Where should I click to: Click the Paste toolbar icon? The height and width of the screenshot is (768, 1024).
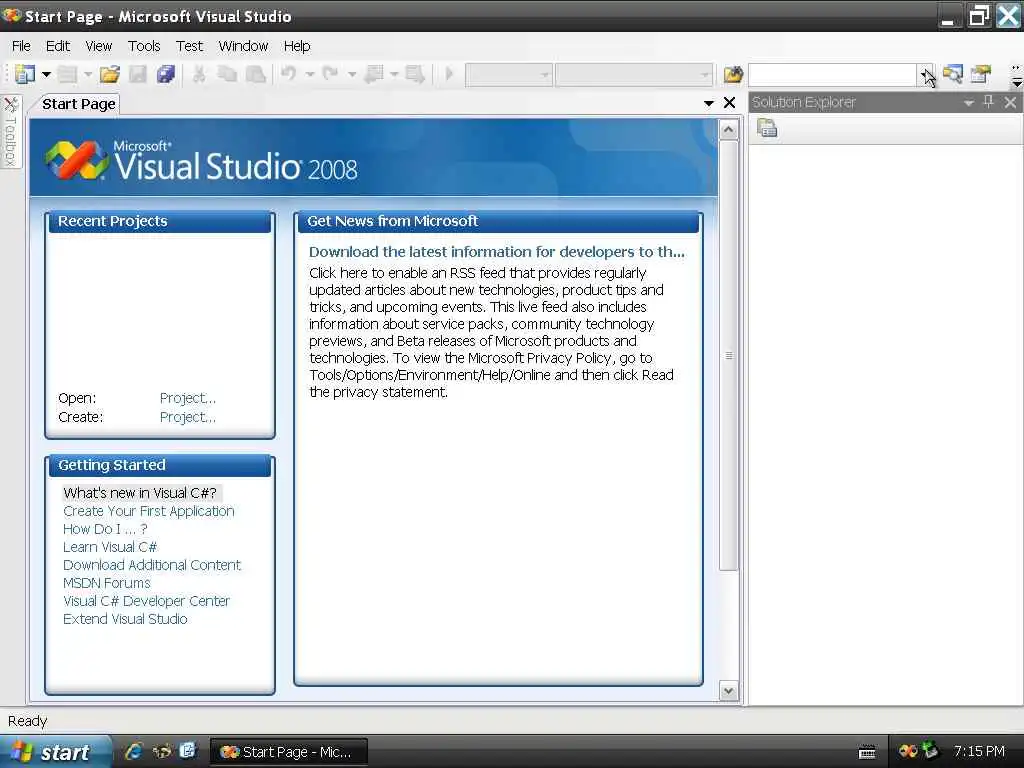(255, 74)
